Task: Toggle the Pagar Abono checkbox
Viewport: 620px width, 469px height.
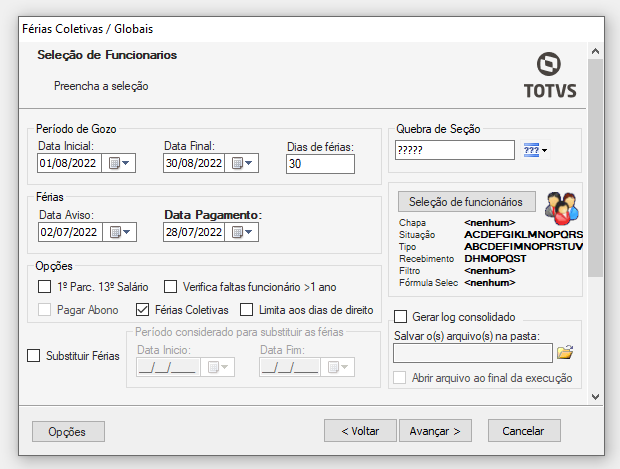Action: click(x=45, y=310)
